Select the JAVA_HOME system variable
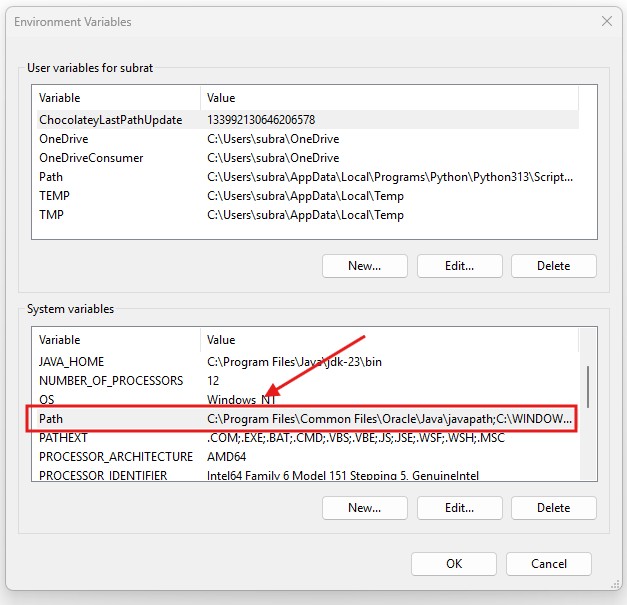Viewport: 627px width, 605px height. point(71,362)
